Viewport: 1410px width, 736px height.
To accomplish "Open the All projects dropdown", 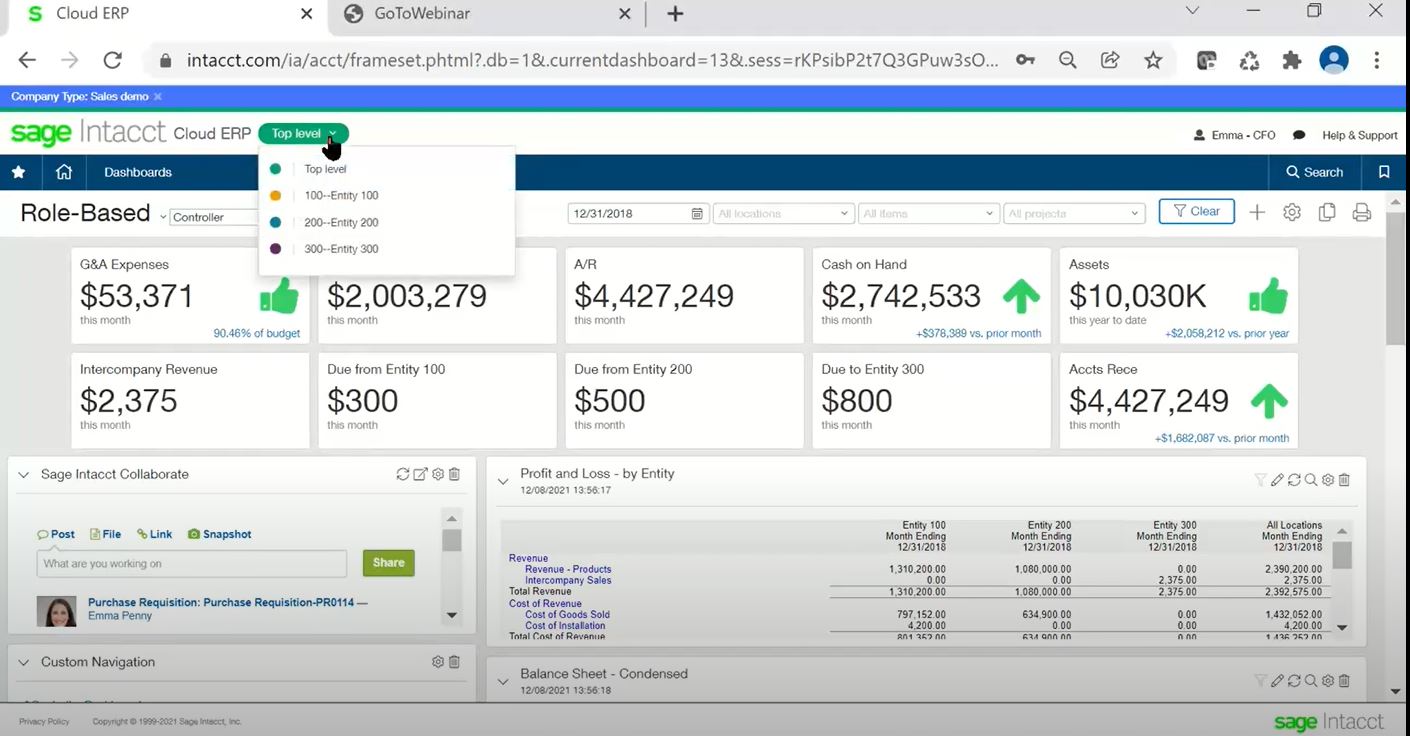I will point(1073,213).
